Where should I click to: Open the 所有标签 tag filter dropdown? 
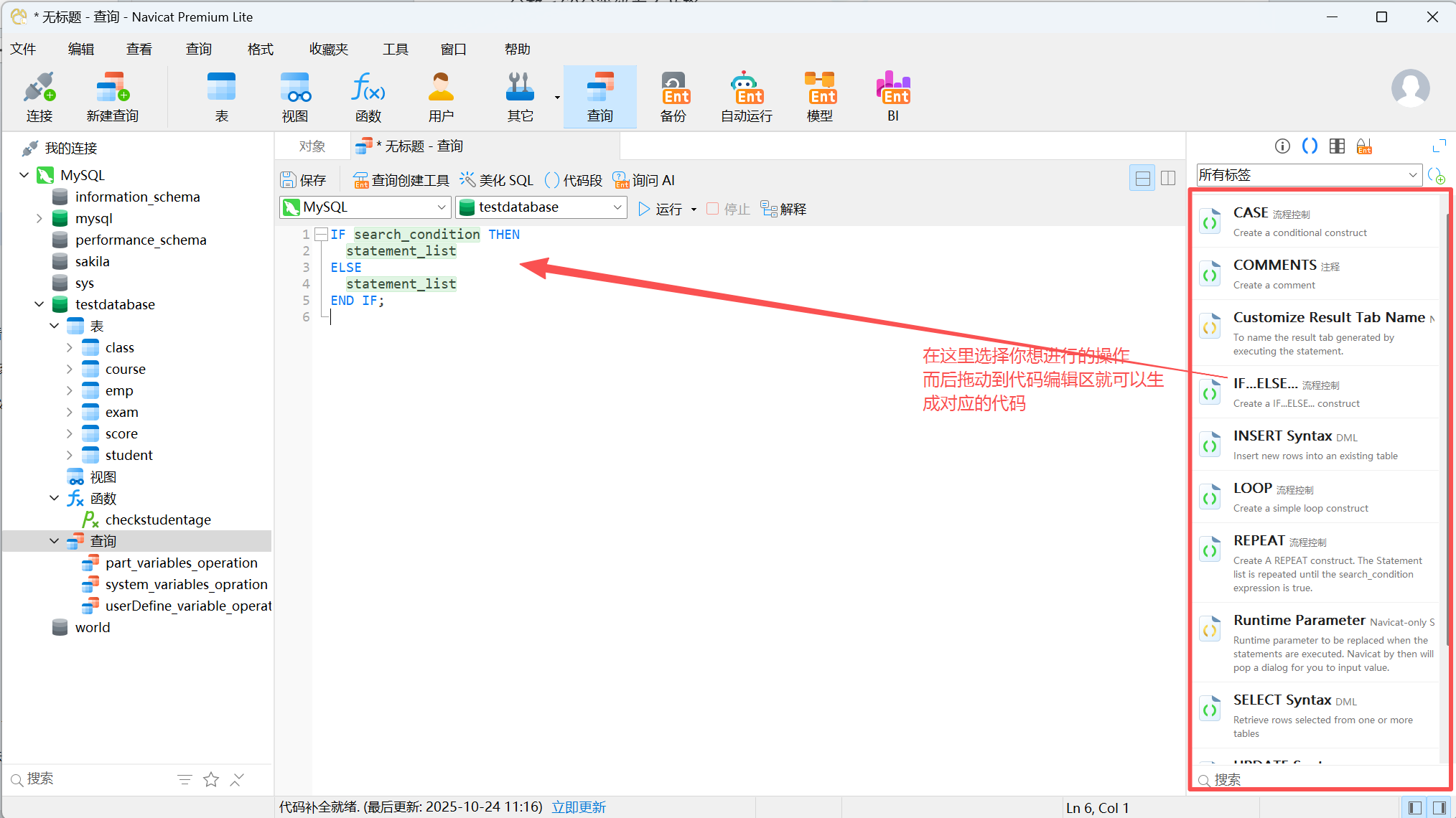pyautogui.click(x=1308, y=175)
